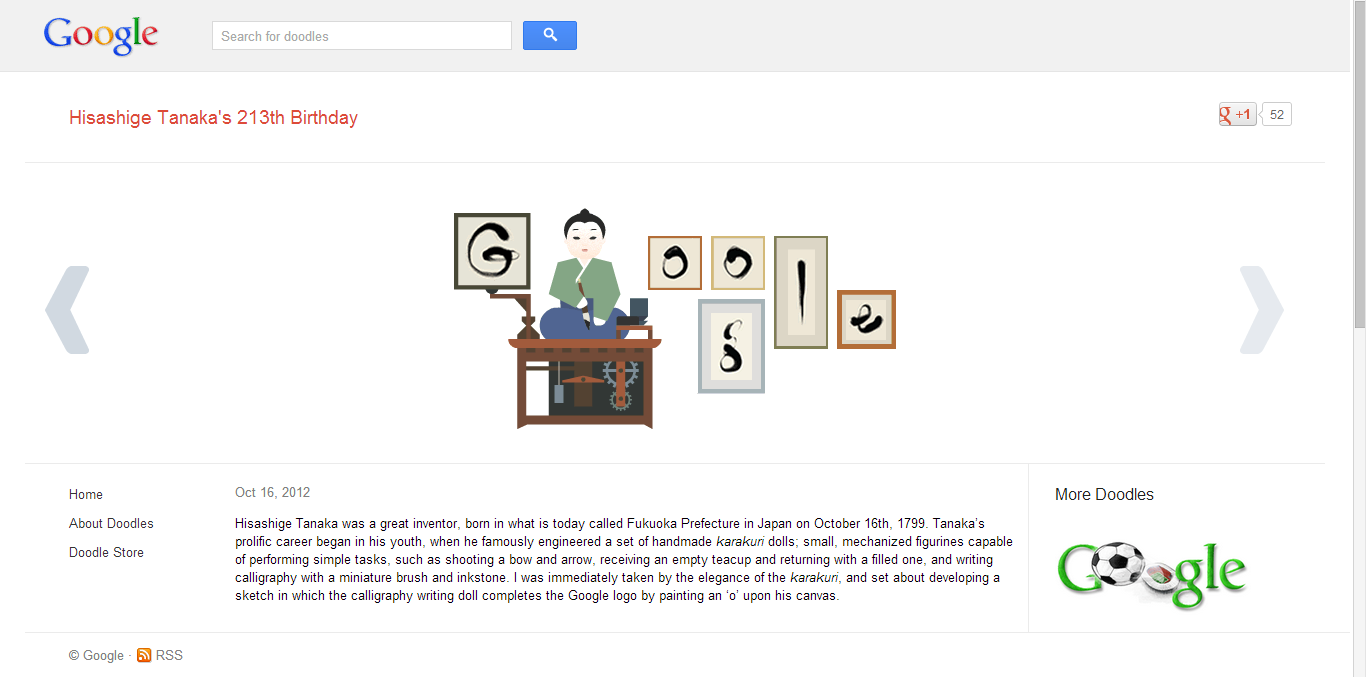
Task: Click the blue magnifier search button
Action: (x=550, y=35)
